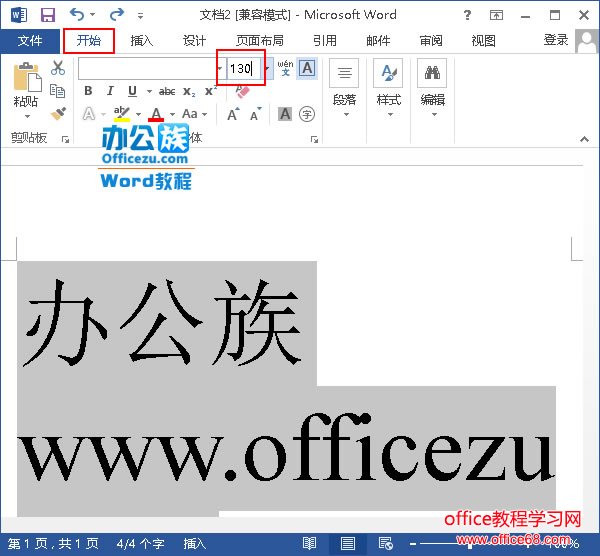The height and width of the screenshot is (556, 600).
Task: Open the Help question mark
Action: click(x=467, y=15)
